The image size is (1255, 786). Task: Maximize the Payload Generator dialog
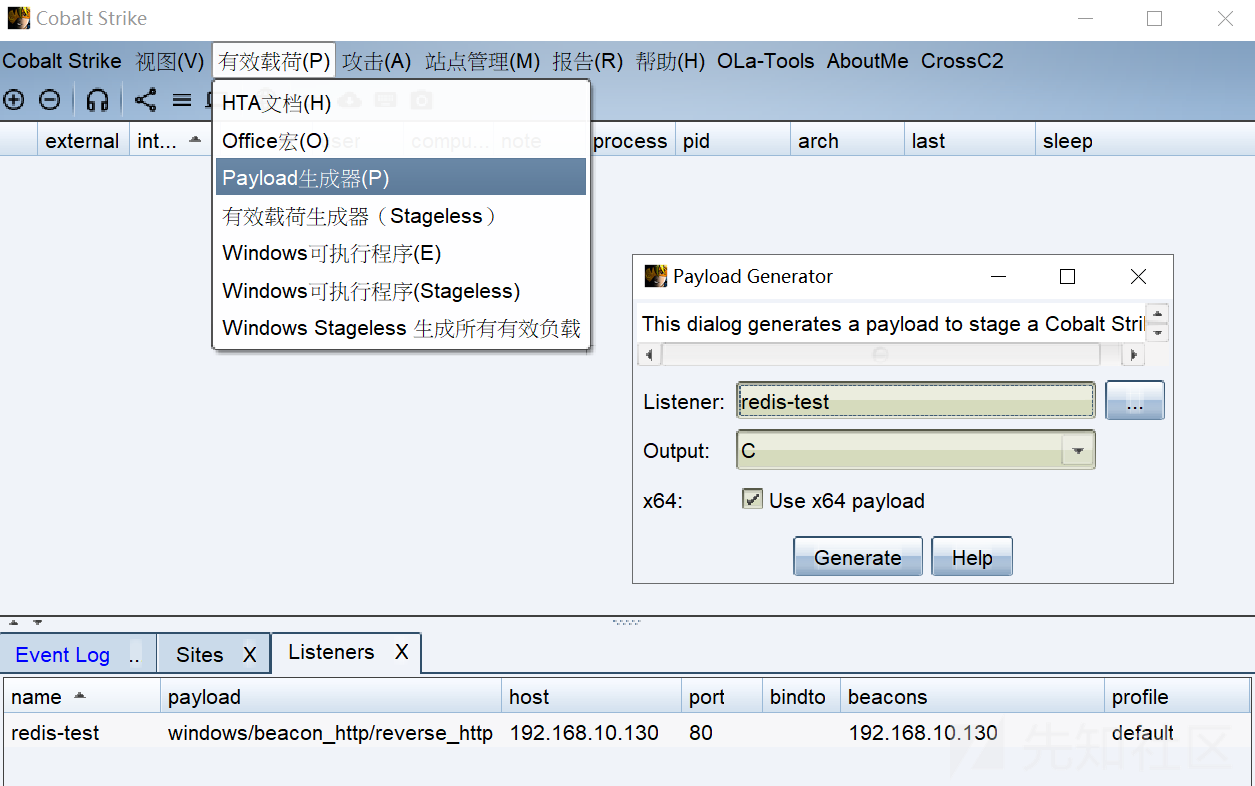(1067, 277)
